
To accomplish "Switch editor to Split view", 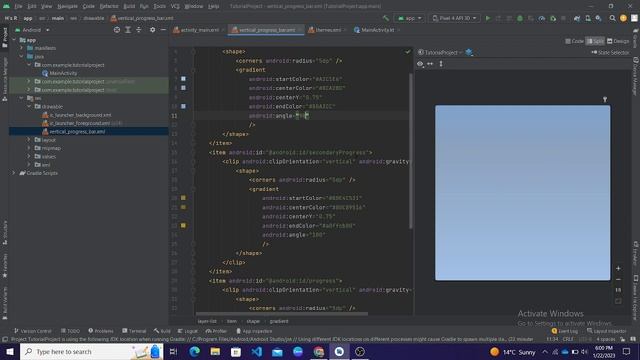I will (595, 41).
